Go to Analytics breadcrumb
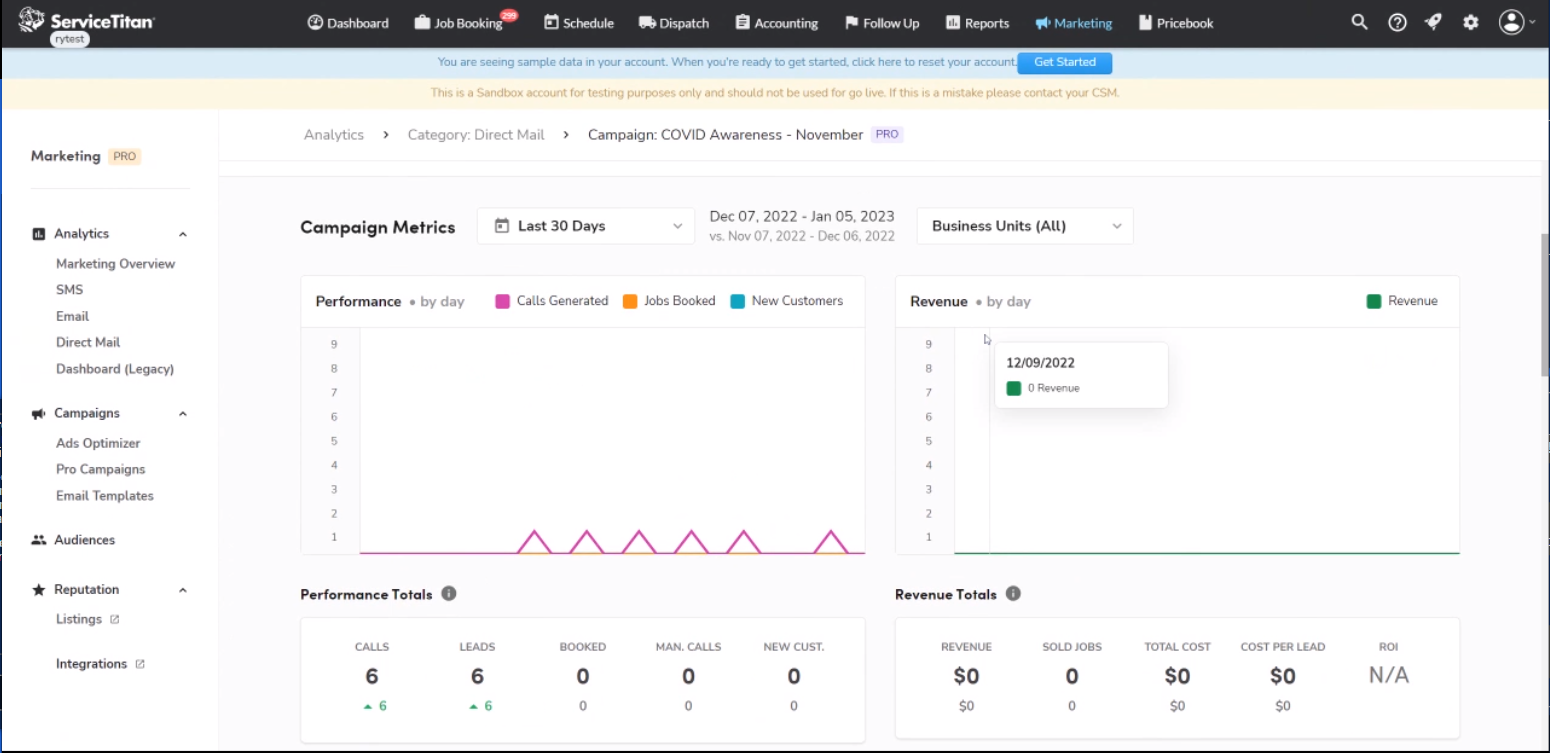Screen dimensions: 1550x753 pyautogui.click(x=334, y=135)
